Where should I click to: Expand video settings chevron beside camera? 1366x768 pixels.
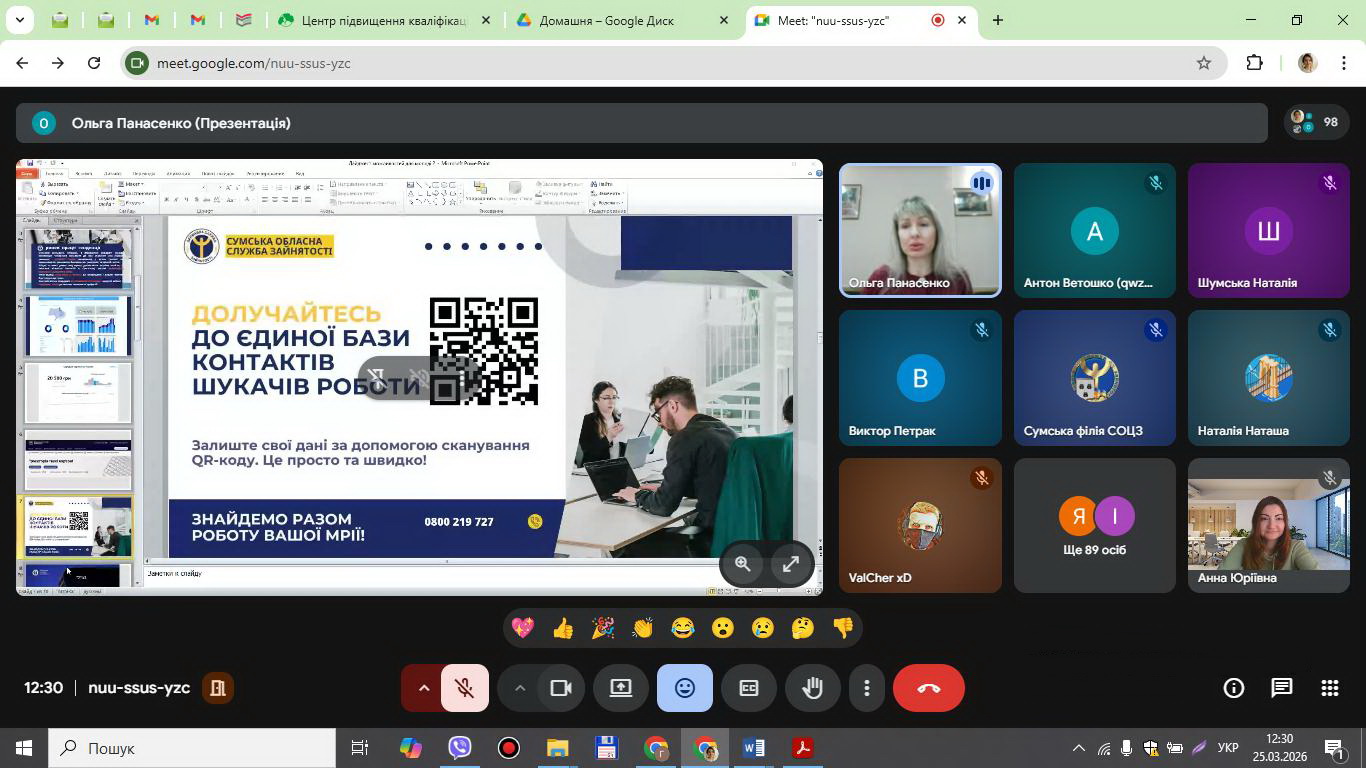[519, 688]
